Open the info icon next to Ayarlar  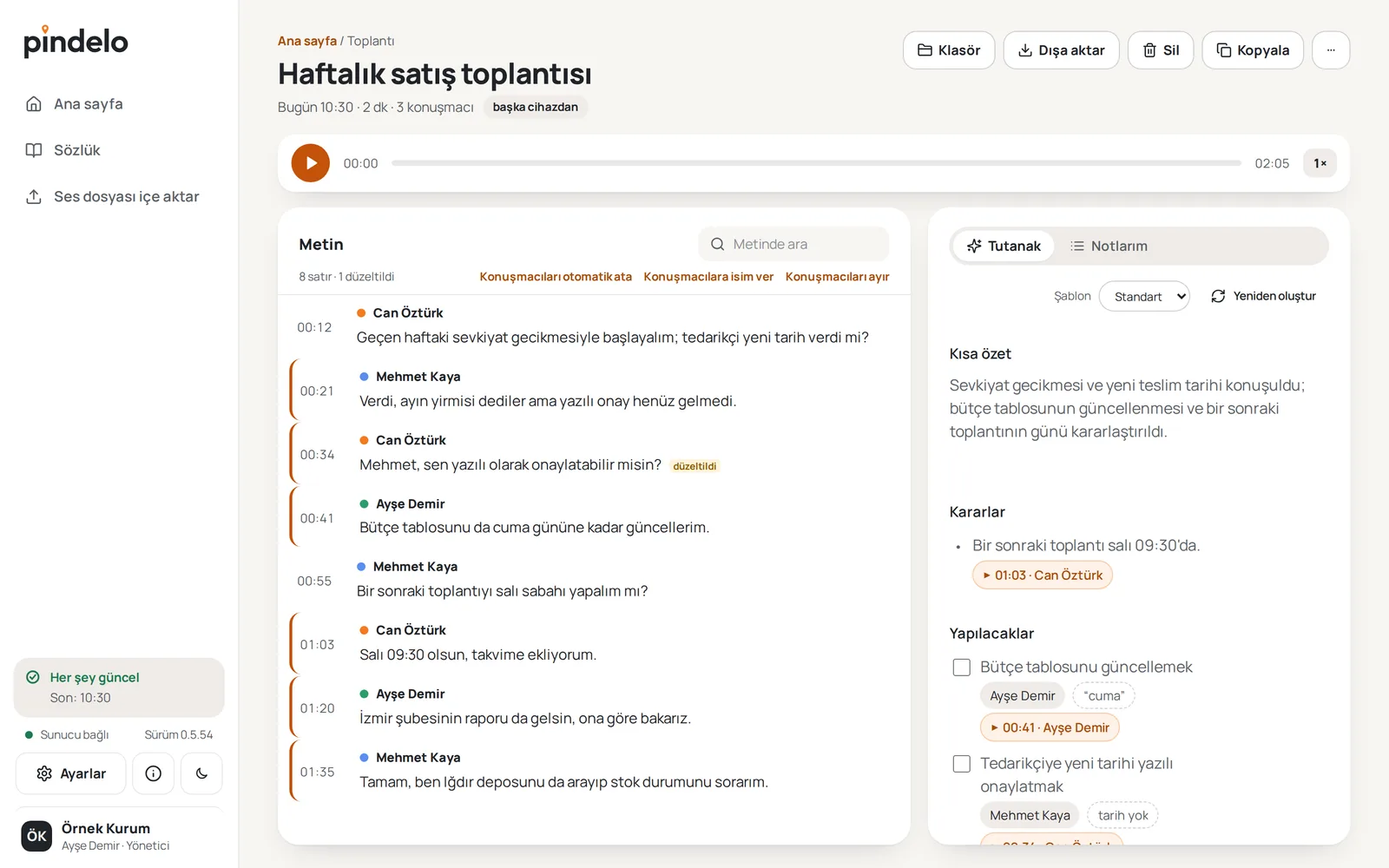pos(154,773)
